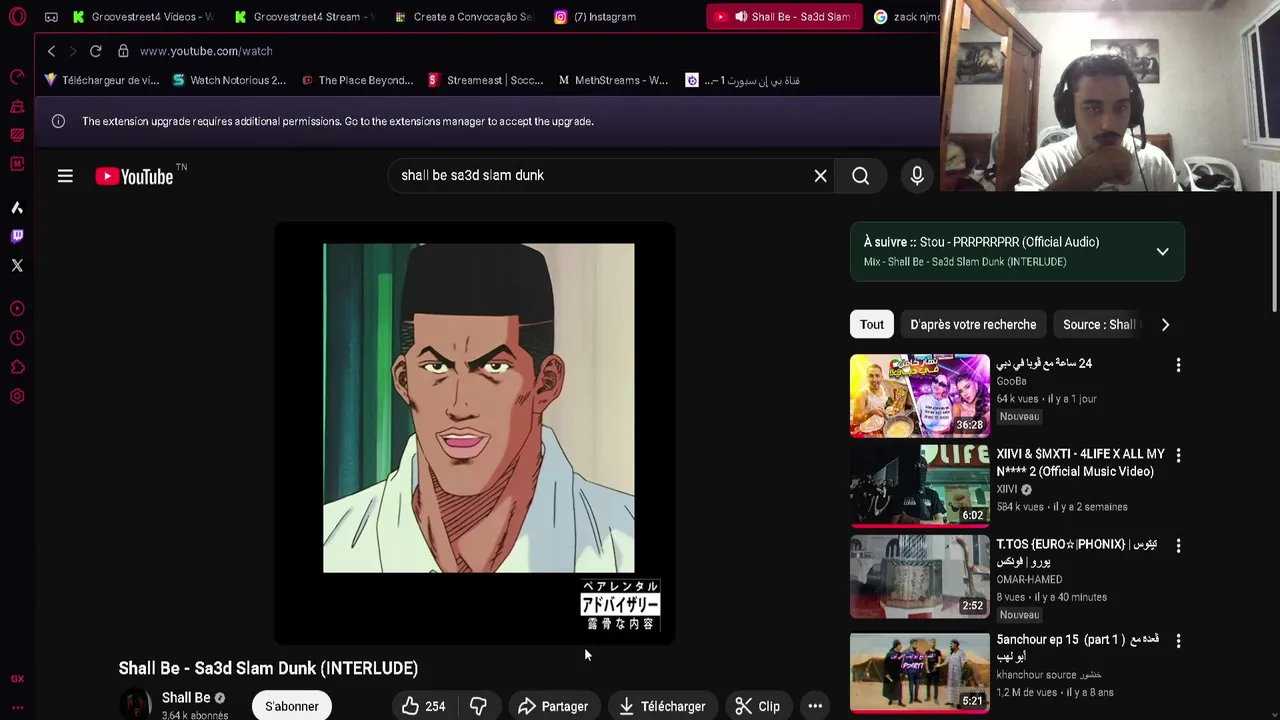Open the Aria AI sidebar icon

(17, 207)
